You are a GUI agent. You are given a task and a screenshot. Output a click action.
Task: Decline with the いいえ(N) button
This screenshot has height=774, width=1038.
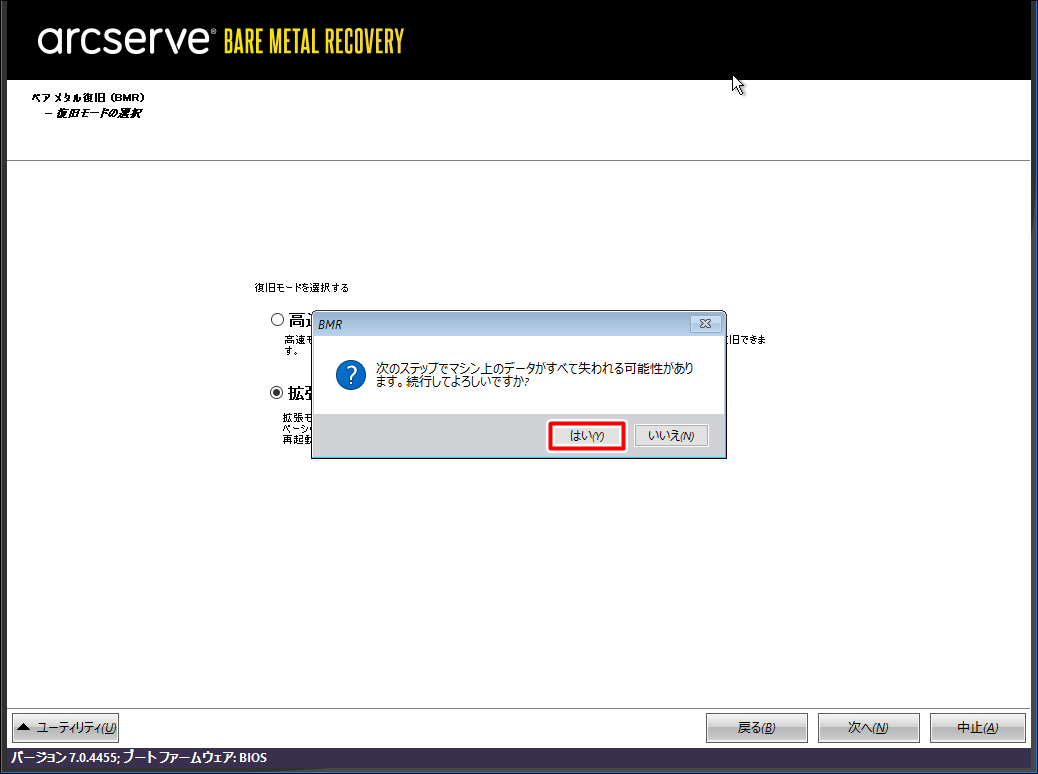[671, 436]
